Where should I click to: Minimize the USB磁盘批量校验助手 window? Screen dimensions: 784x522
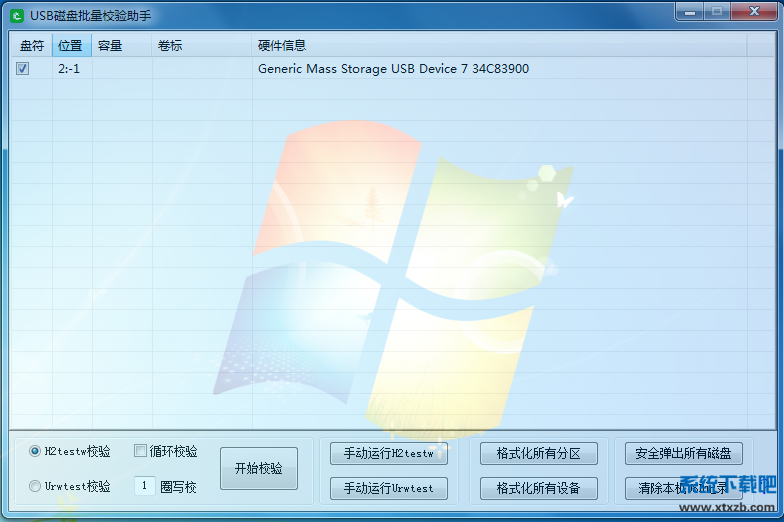coord(690,12)
